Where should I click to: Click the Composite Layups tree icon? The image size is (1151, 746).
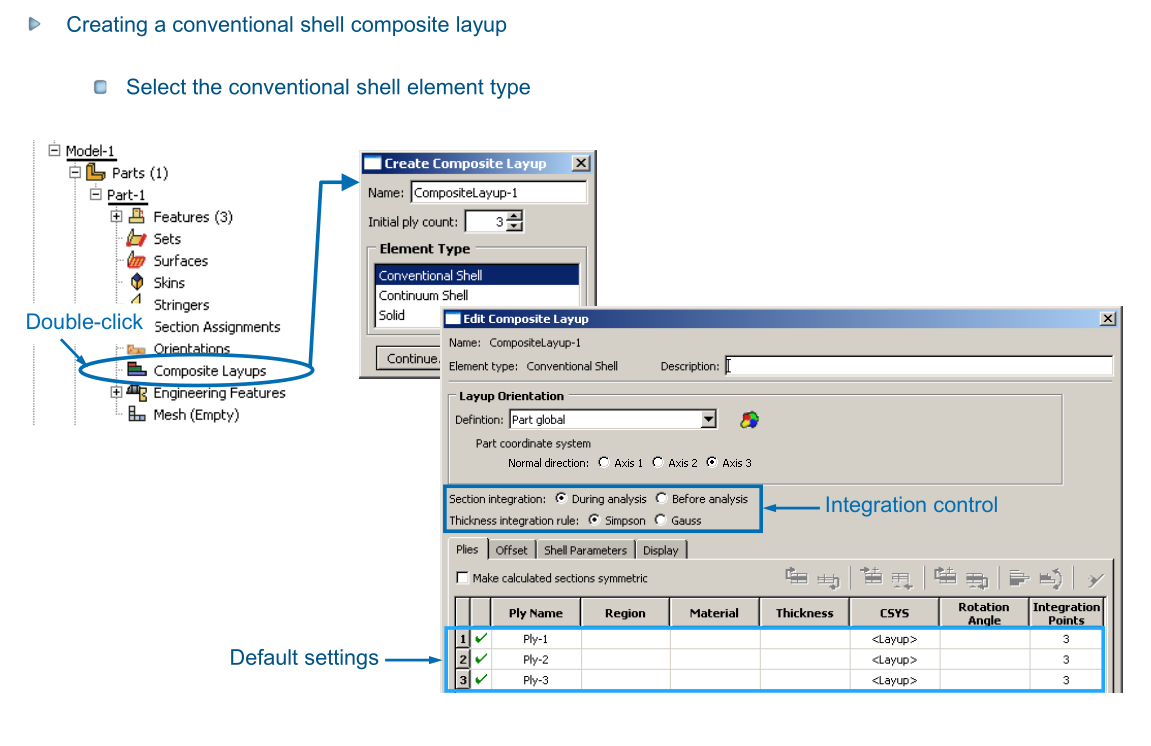click(x=136, y=371)
